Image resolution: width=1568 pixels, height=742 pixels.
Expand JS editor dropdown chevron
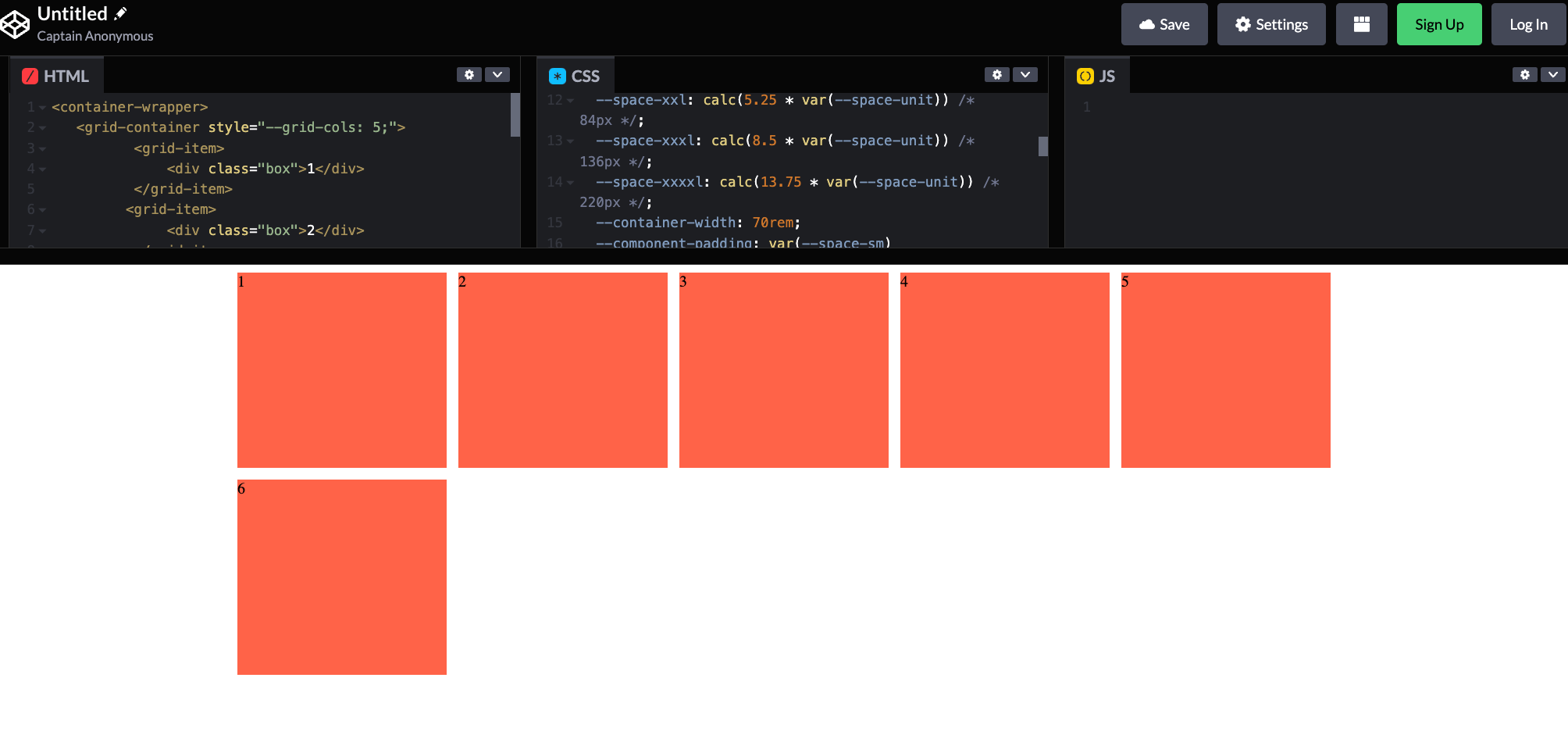pos(1553,74)
